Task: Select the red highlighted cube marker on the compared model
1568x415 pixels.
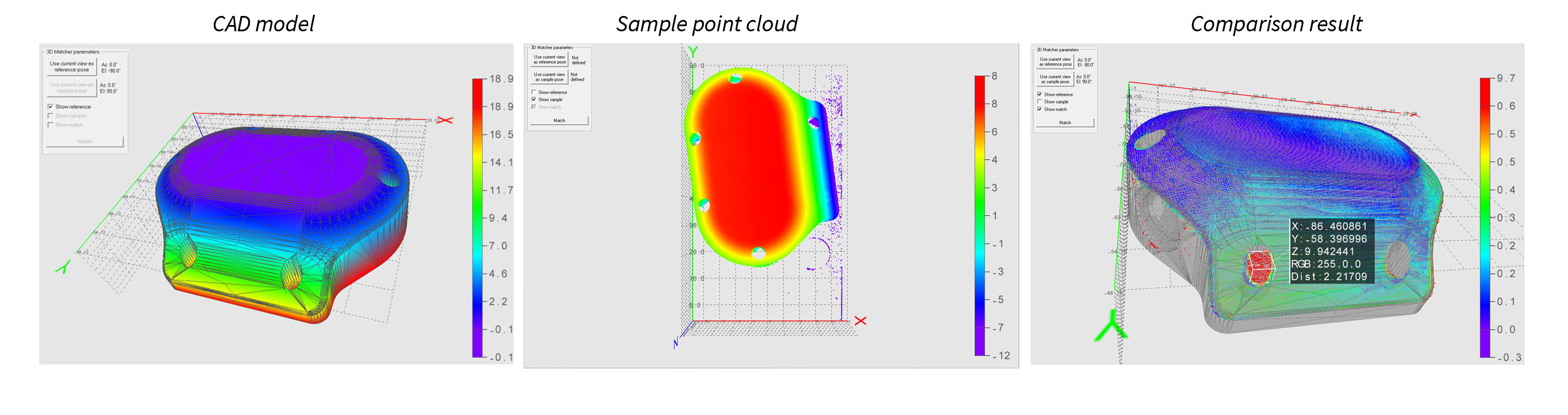Action: [x=1260, y=266]
